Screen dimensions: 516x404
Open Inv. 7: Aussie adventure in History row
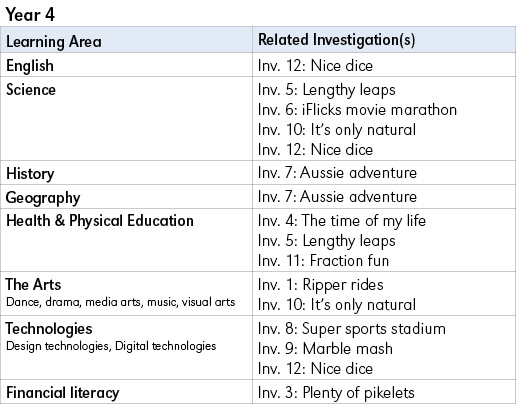[x=337, y=173]
